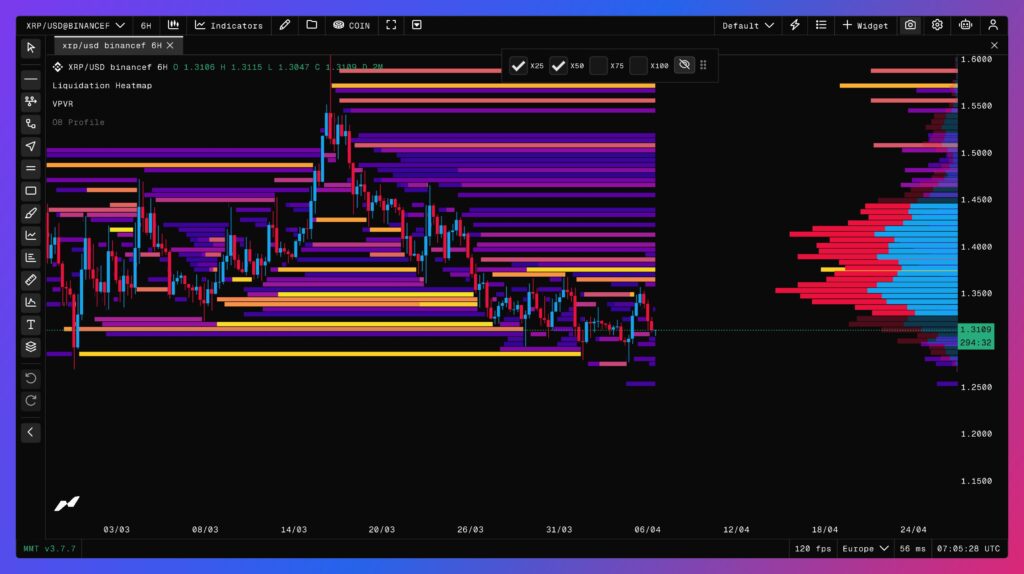Open the Indicators menu
Image resolution: width=1024 pixels, height=574 pixels.
tap(229, 25)
